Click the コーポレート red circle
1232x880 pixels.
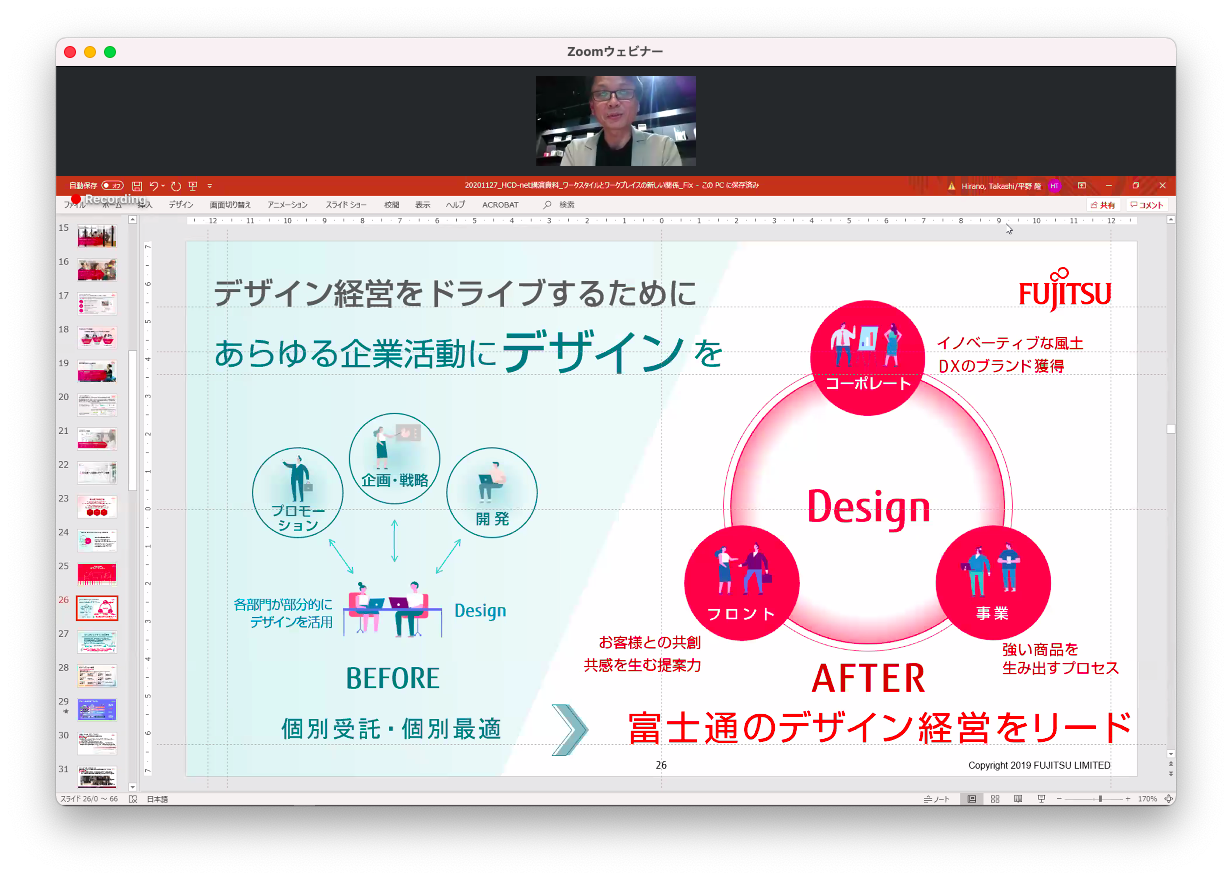coord(868,358)
